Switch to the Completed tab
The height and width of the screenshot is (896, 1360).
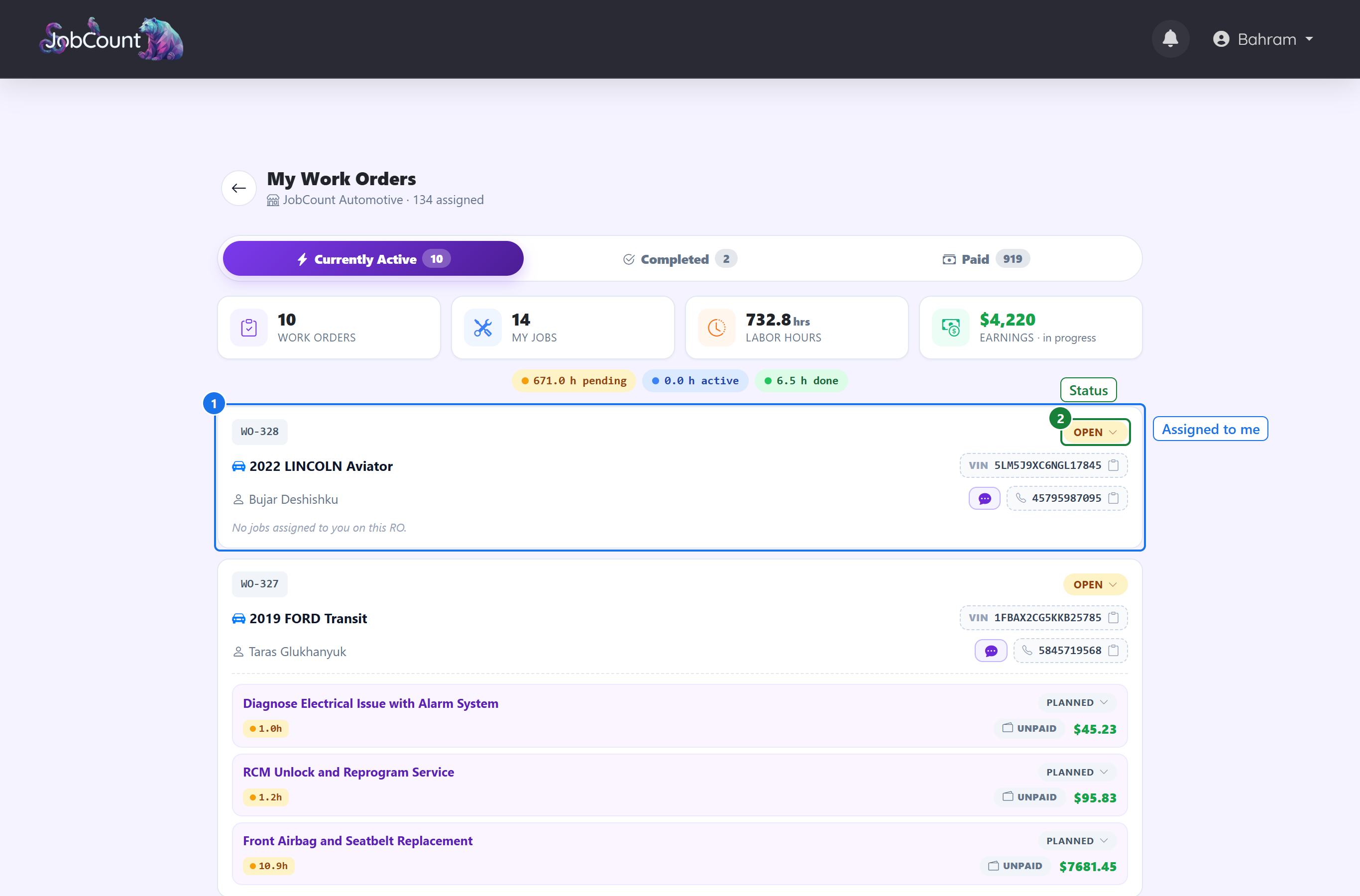[680, 259]
